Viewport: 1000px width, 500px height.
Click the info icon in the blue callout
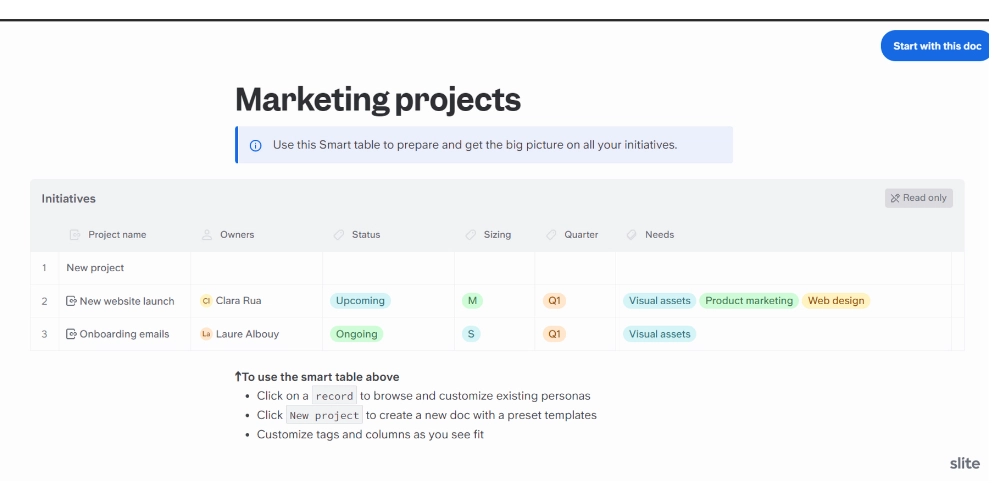tap(255, 145)
